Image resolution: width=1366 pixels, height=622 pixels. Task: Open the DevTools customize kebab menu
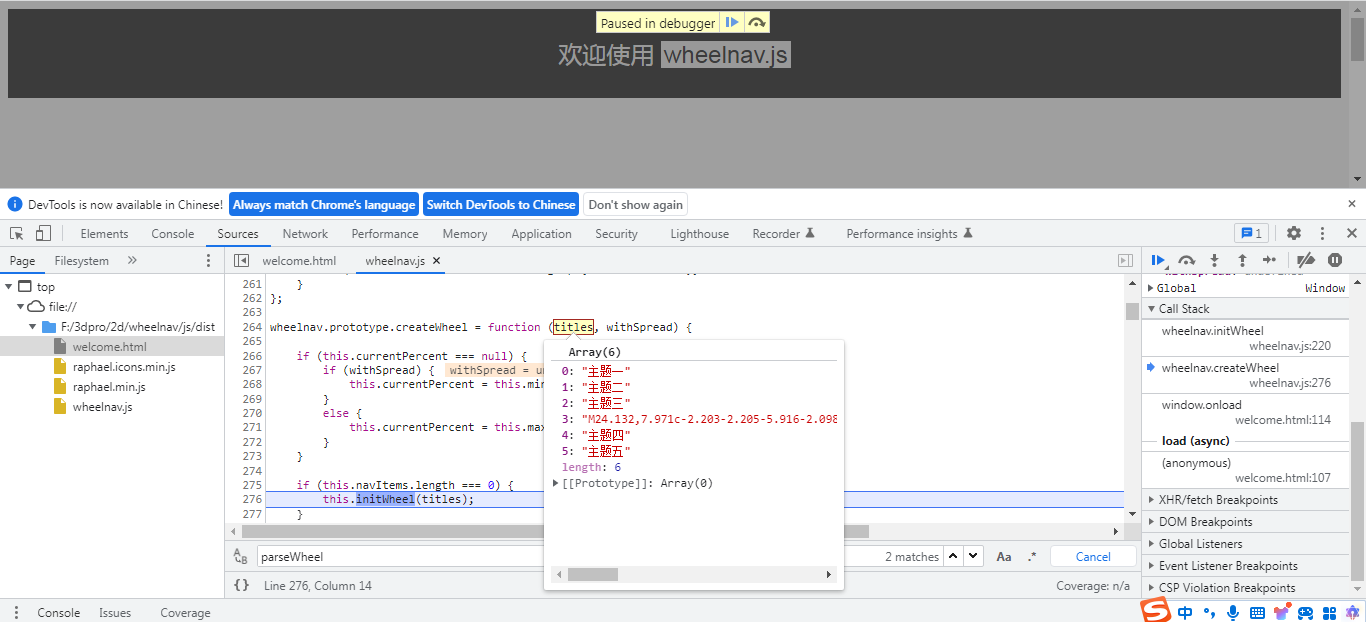coord(1322,233)
